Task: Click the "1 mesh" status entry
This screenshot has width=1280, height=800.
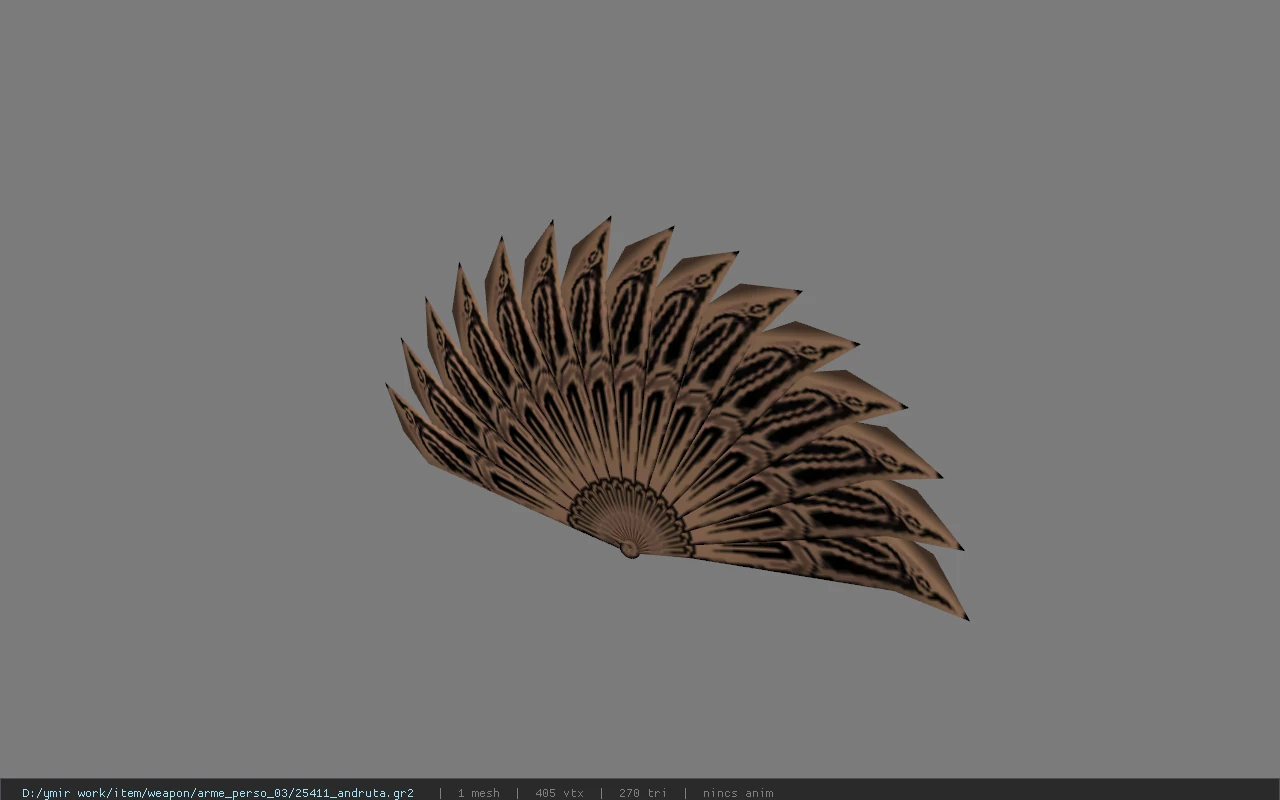Action: [478, 793]
